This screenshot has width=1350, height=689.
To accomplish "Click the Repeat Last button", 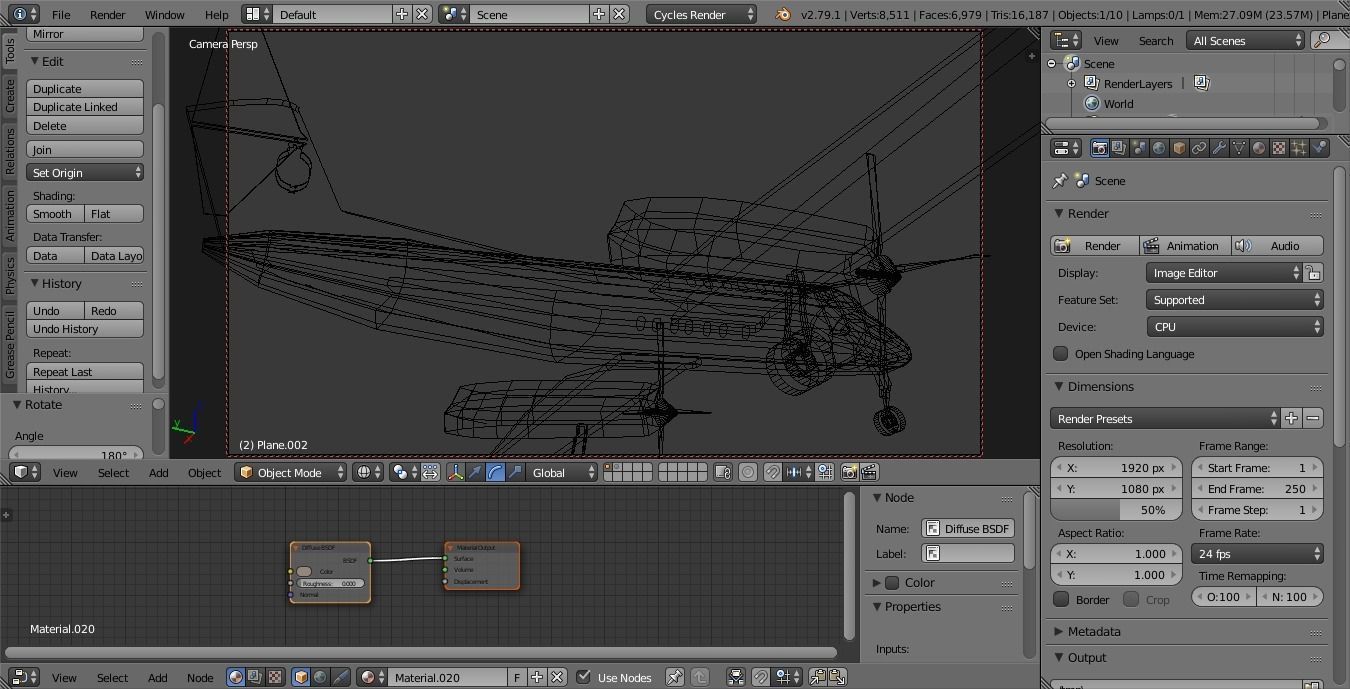I will tap(85, 371).
